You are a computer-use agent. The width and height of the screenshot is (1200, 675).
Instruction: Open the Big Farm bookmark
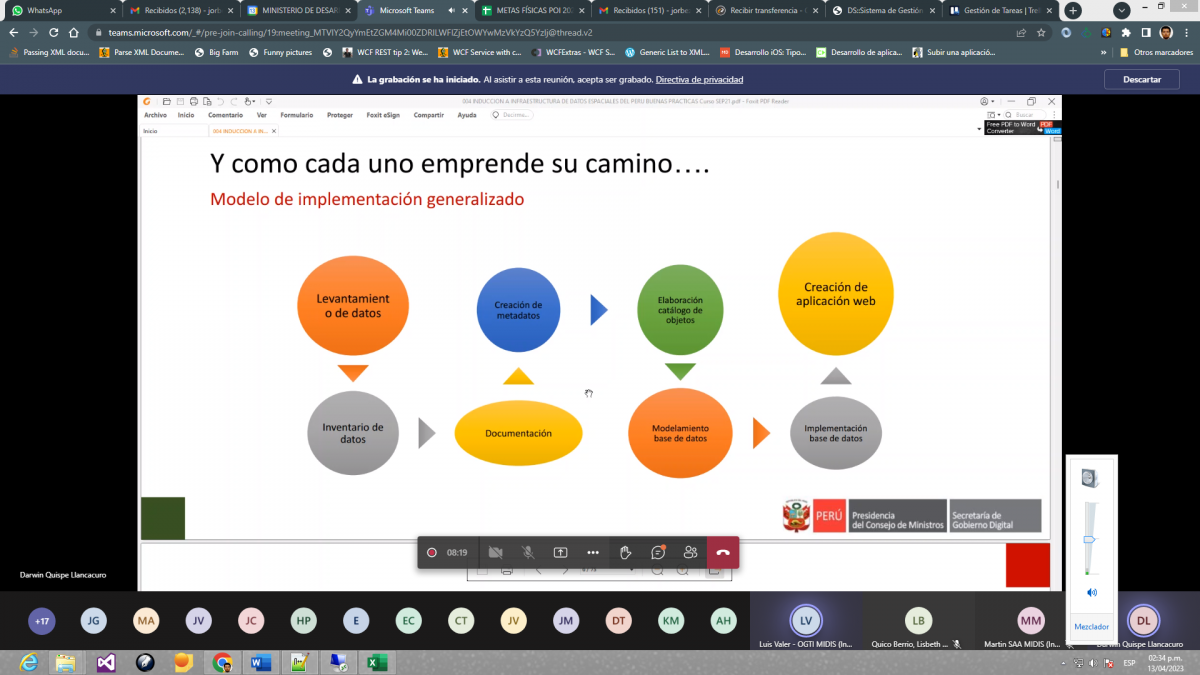216,52
